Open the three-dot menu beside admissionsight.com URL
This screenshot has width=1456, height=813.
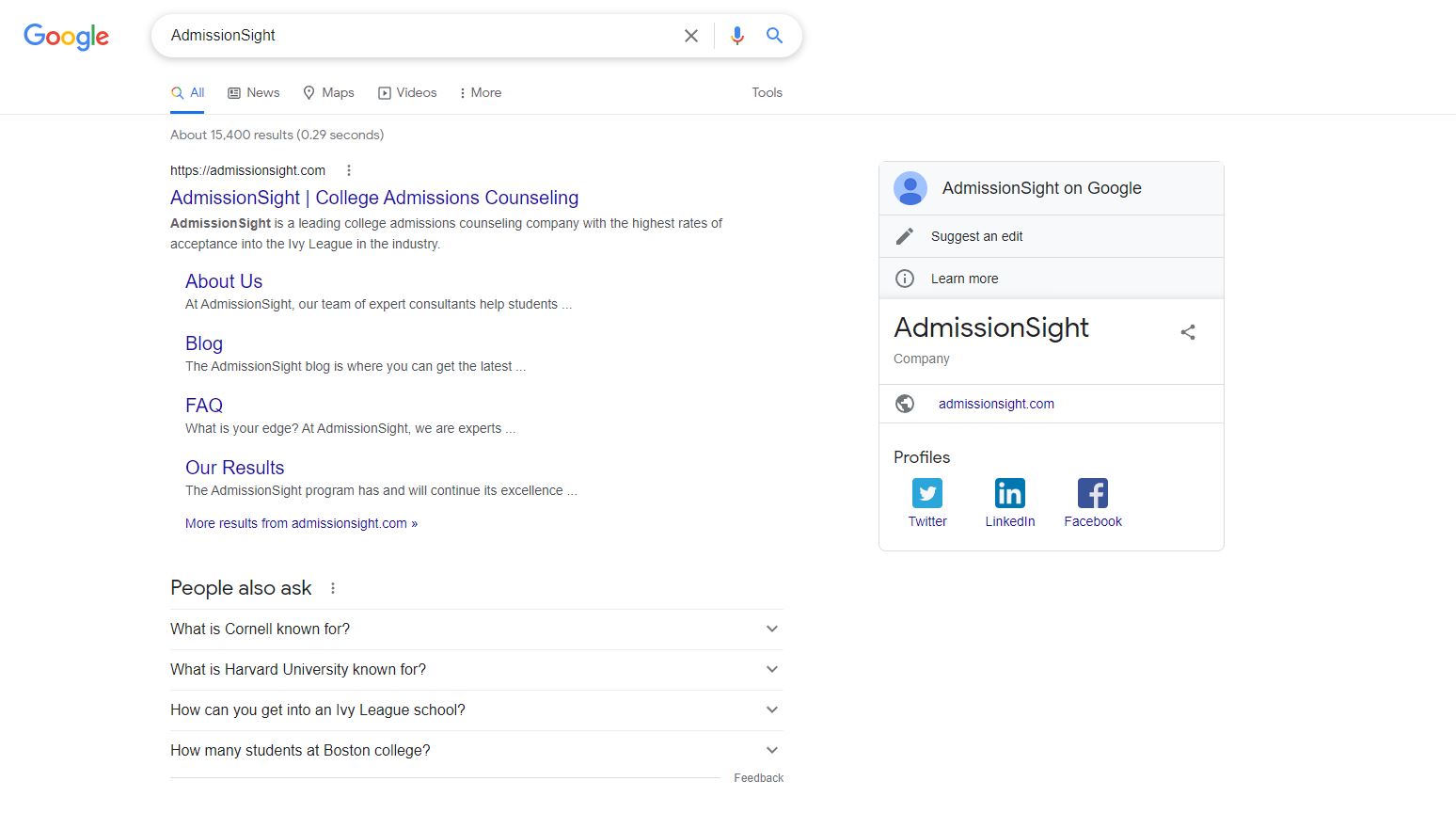349,170
